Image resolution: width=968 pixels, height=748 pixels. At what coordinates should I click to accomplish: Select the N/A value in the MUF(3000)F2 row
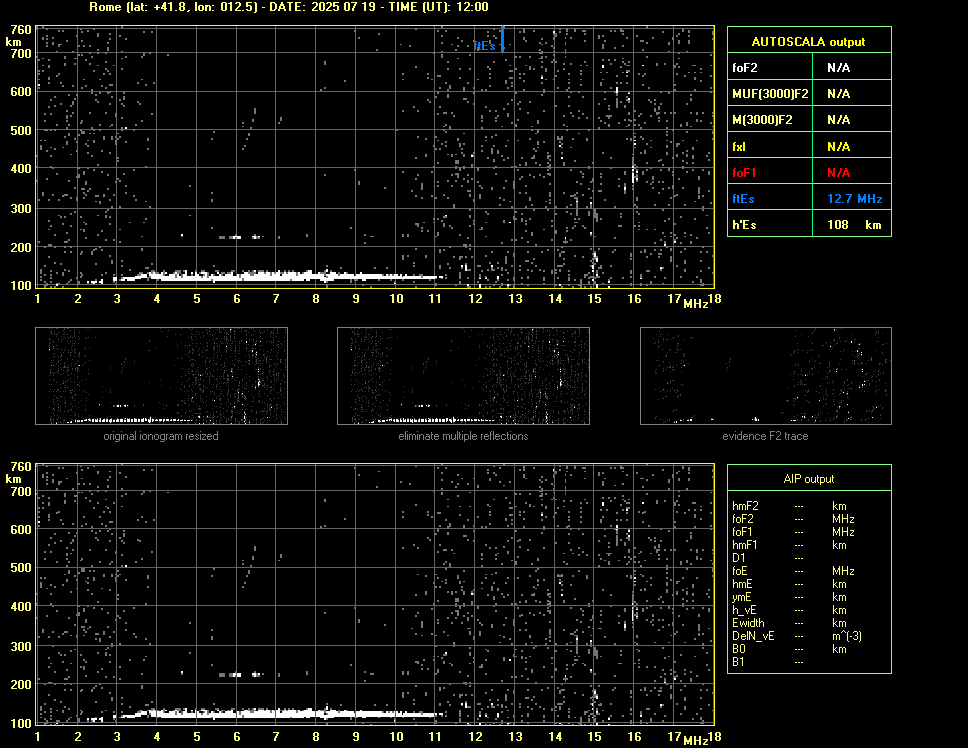click(x=838, y=94)
